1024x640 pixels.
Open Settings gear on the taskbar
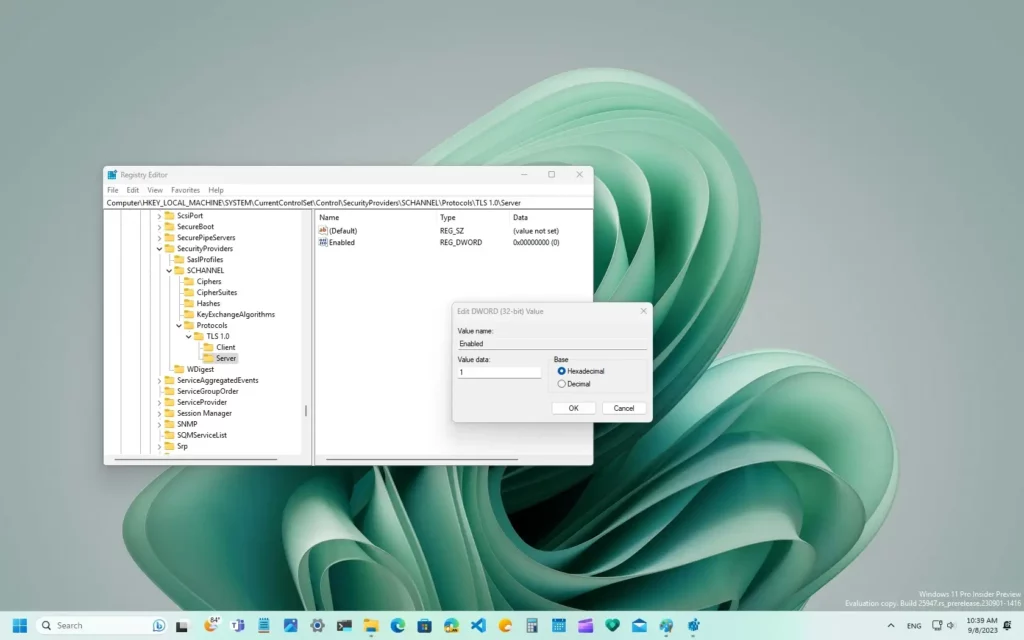point(317,626)
